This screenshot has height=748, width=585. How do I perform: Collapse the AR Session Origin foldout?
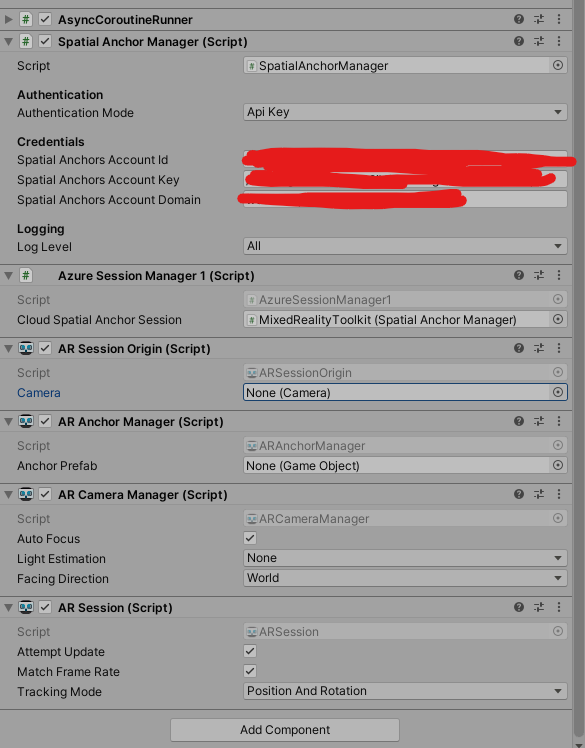8,349
